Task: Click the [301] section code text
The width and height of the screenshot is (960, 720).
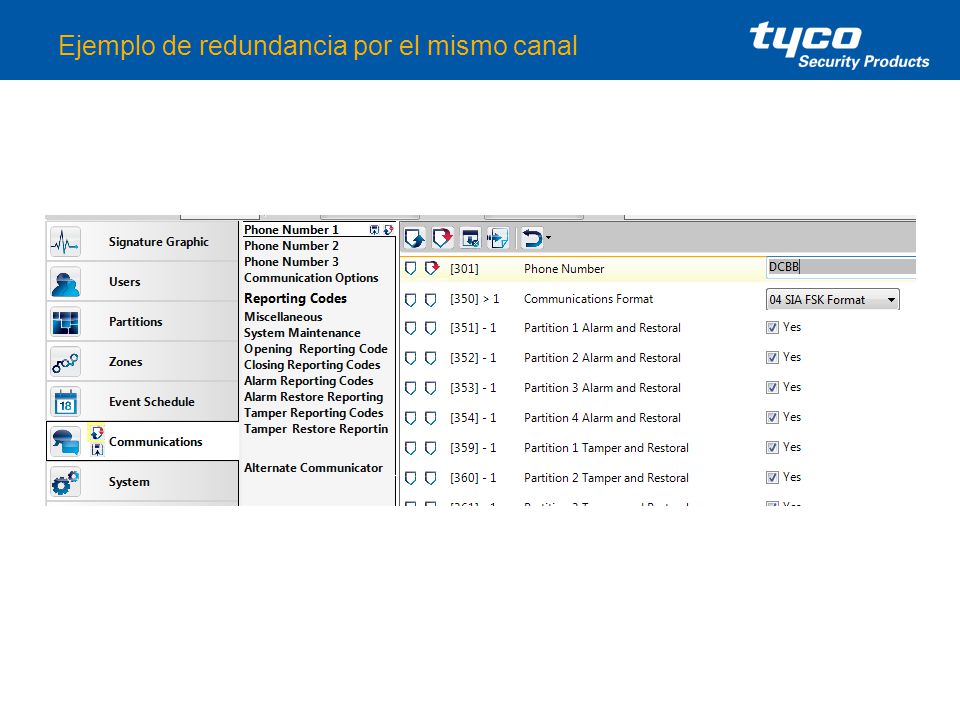Action: 464,269
